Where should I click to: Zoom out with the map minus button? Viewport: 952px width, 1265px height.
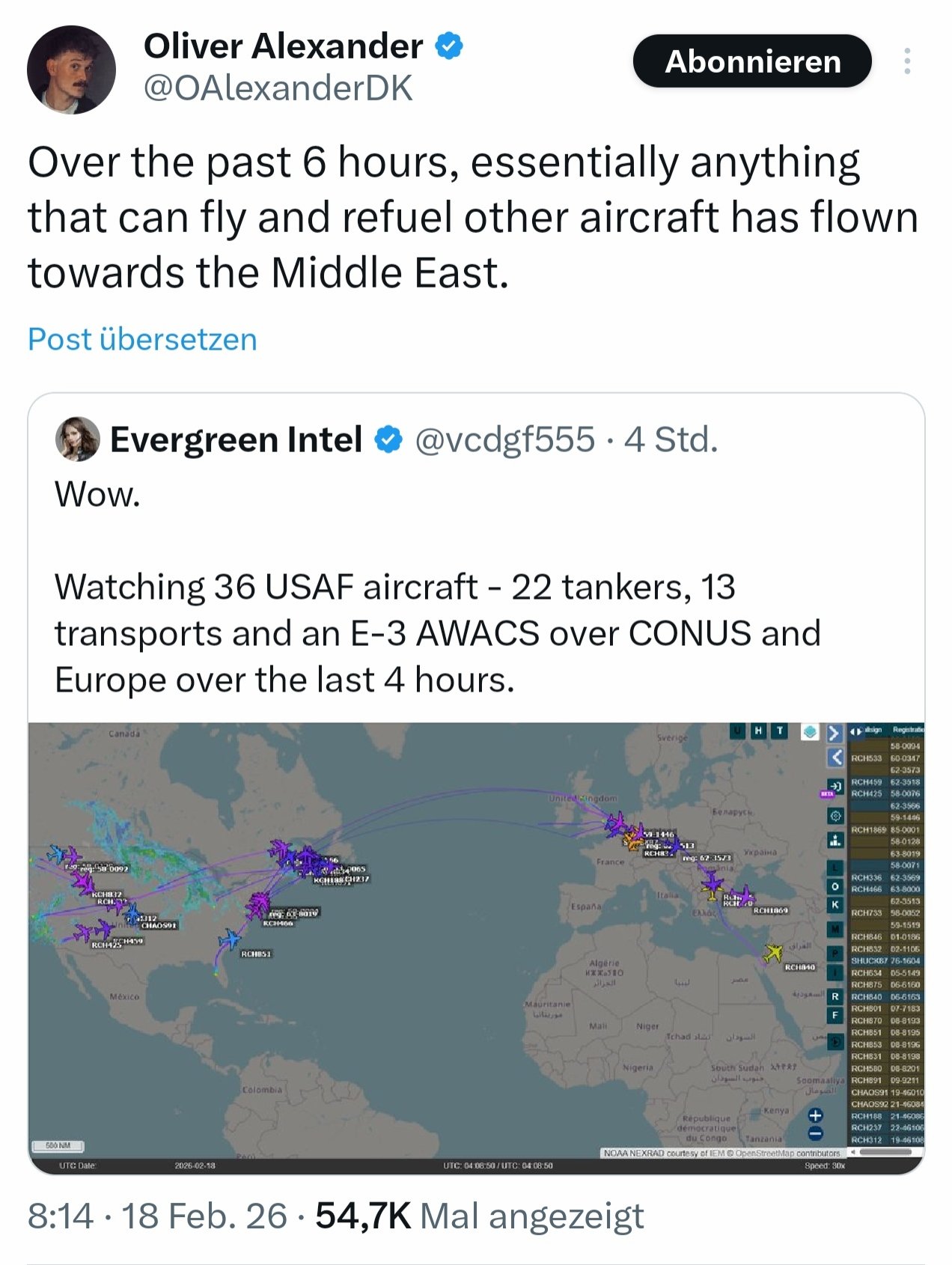[816, 1134]
